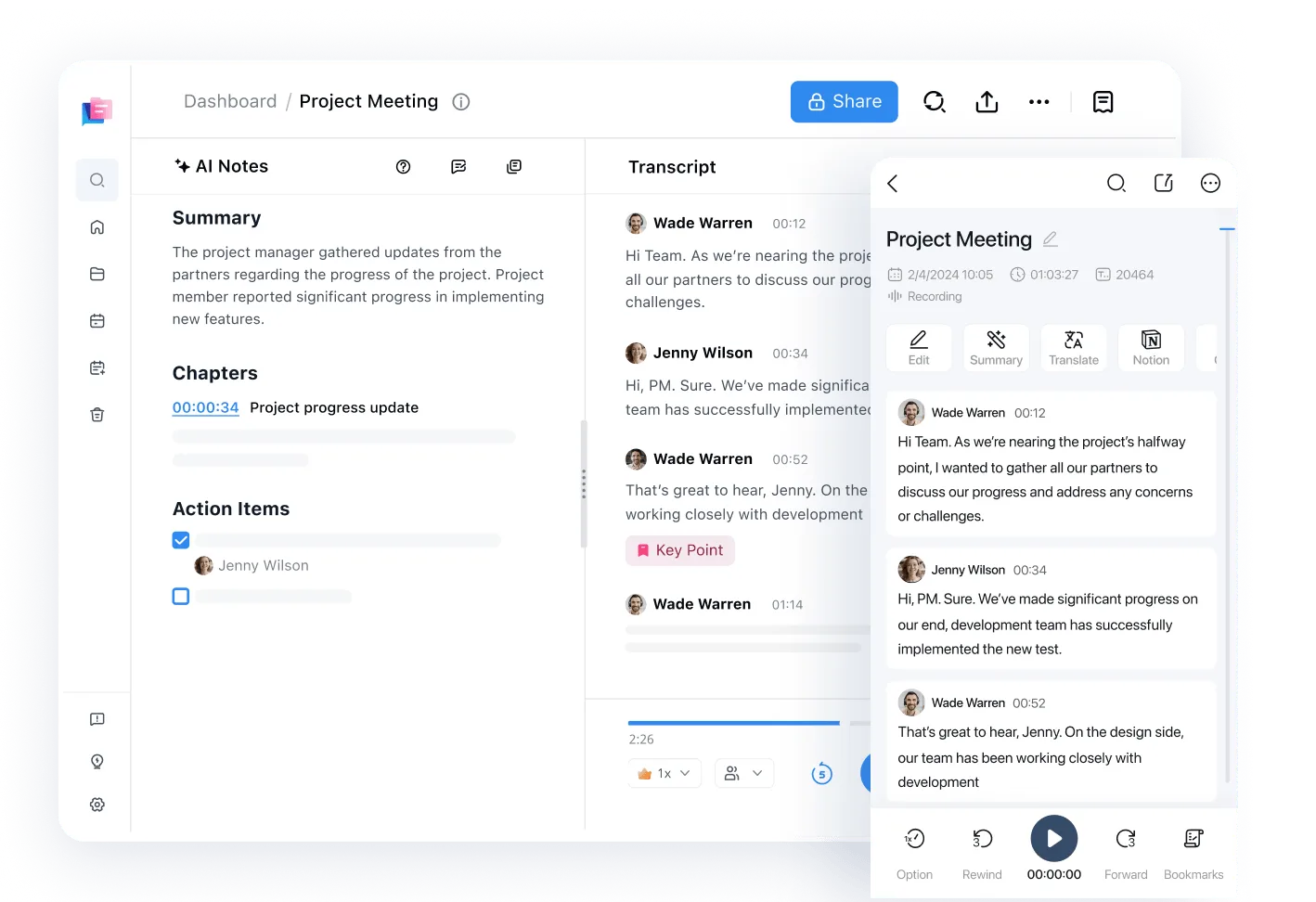
Task: Play recording with the mobile play button
Action: (x=1054, y=839)
